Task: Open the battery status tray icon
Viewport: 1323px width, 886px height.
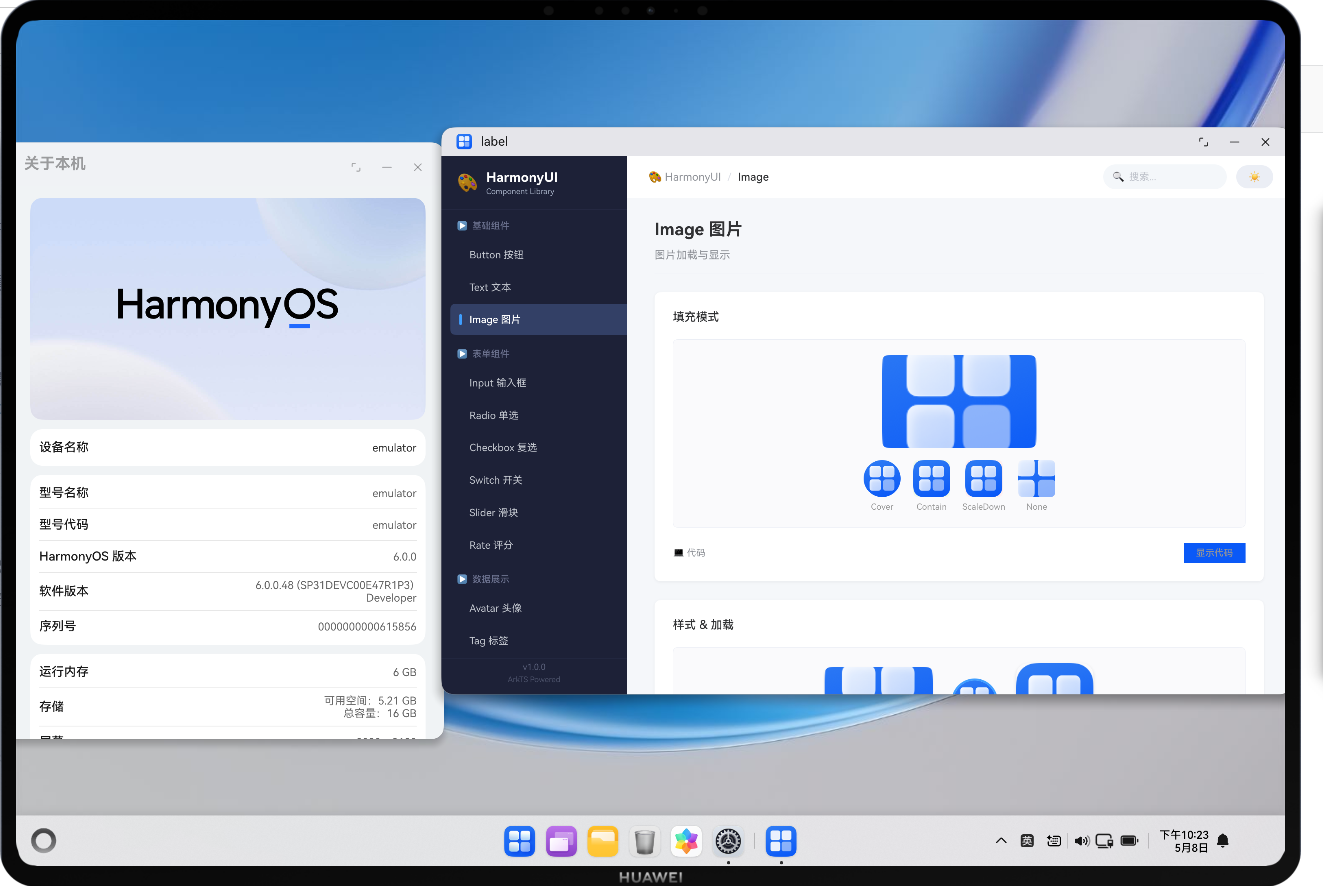Action: coord(1130,841)
